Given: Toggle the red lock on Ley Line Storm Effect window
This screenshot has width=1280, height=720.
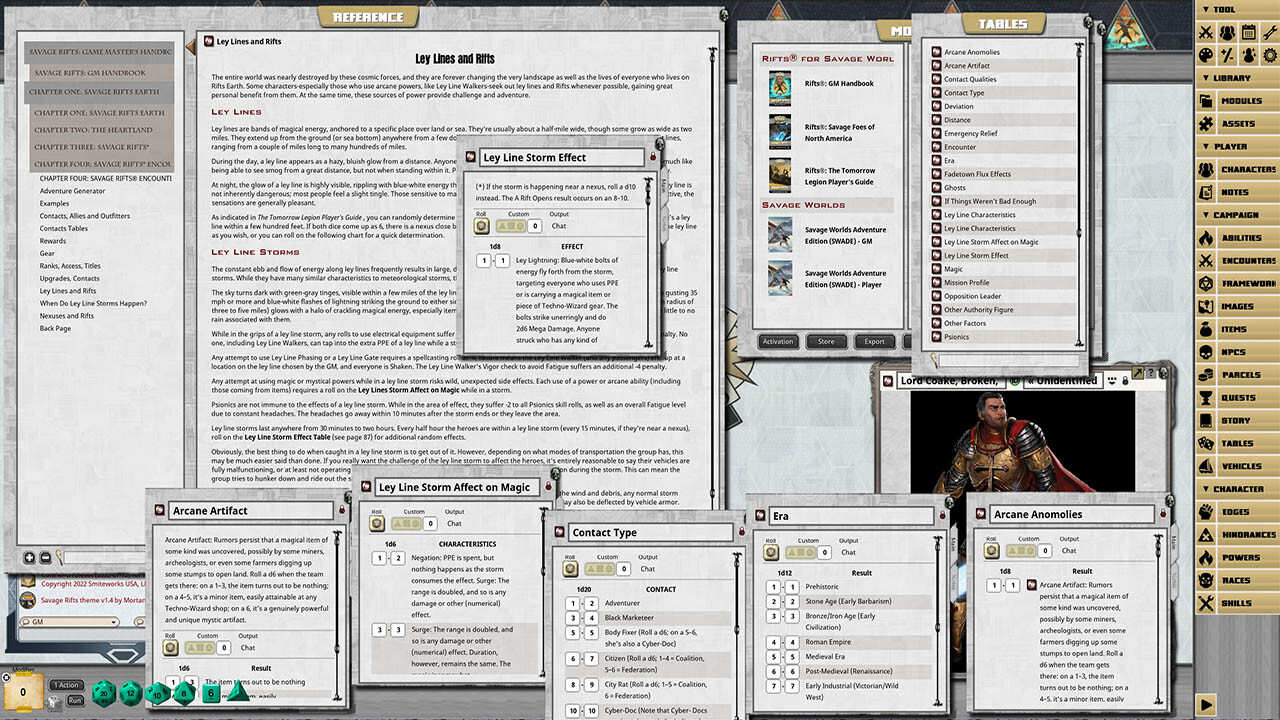Looking at the screenshot, I should [x=654, y=157].
